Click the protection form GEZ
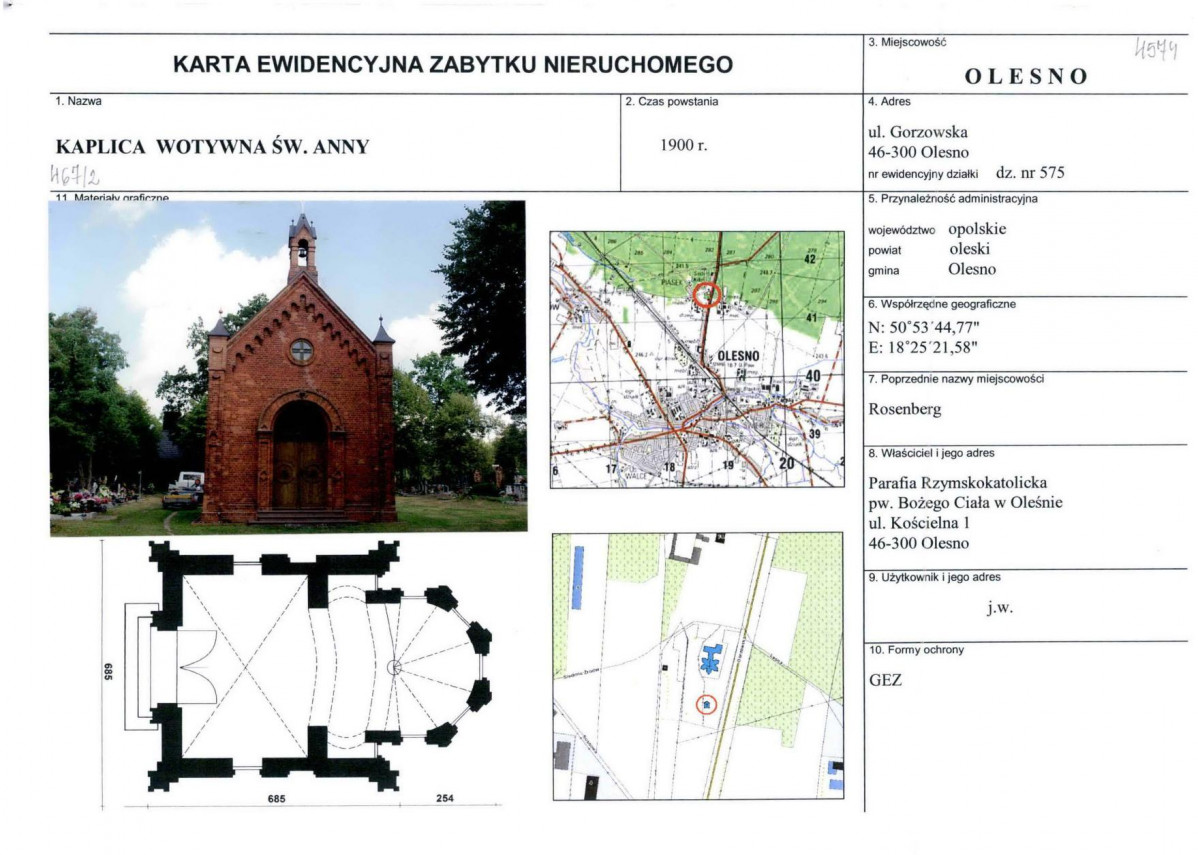 coord(886,680)
